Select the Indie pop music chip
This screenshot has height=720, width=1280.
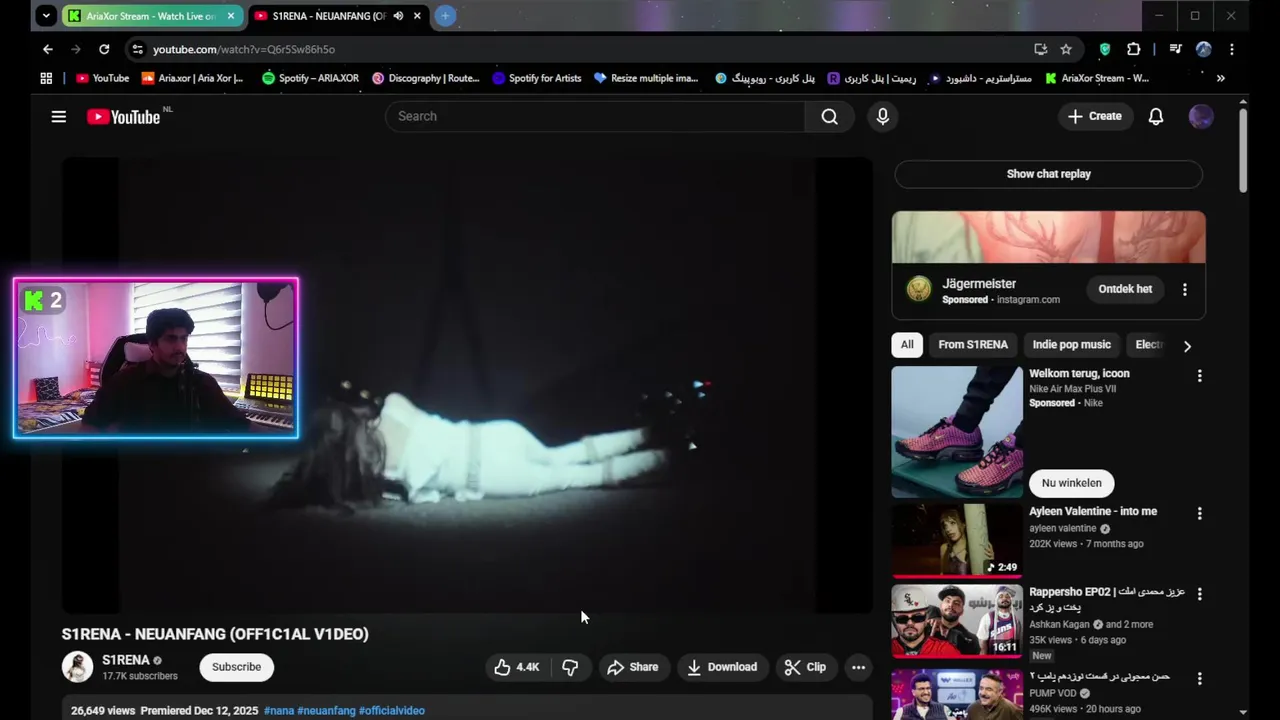click(1071, 345)
